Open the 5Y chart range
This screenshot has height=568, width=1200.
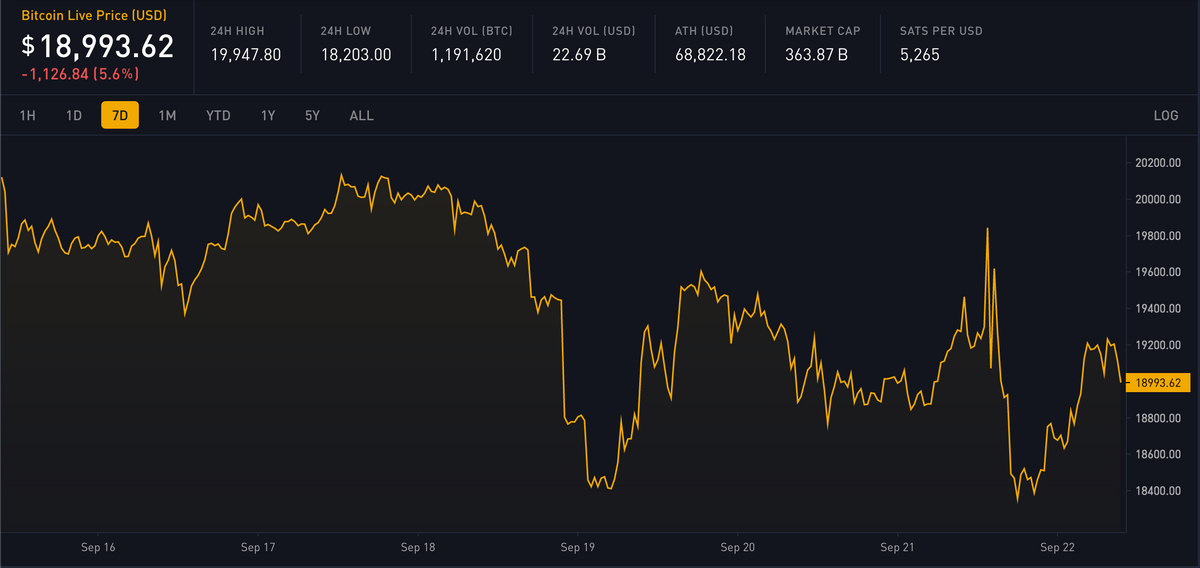click(312, 116)
